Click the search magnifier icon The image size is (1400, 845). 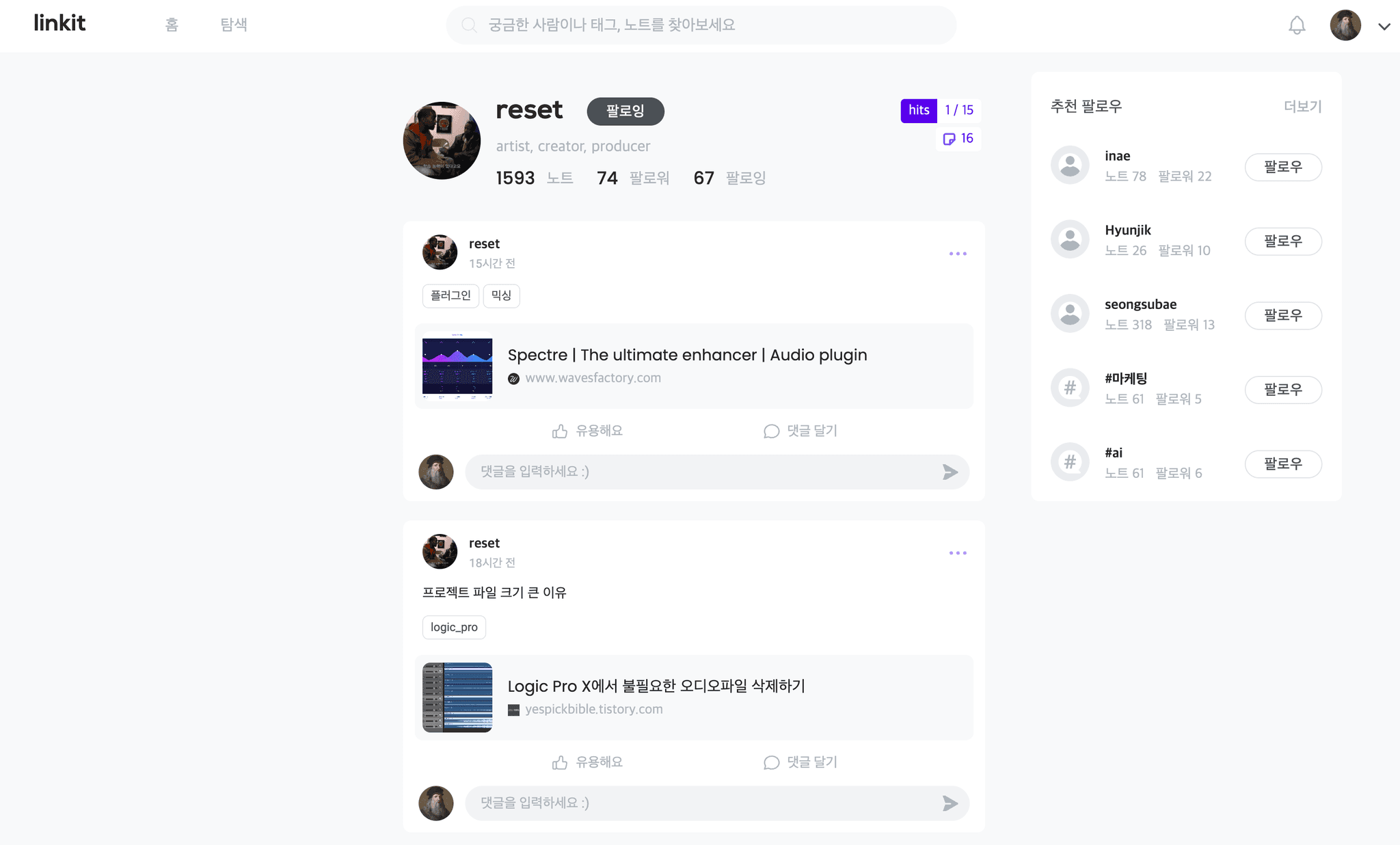[x=469, y=25]
